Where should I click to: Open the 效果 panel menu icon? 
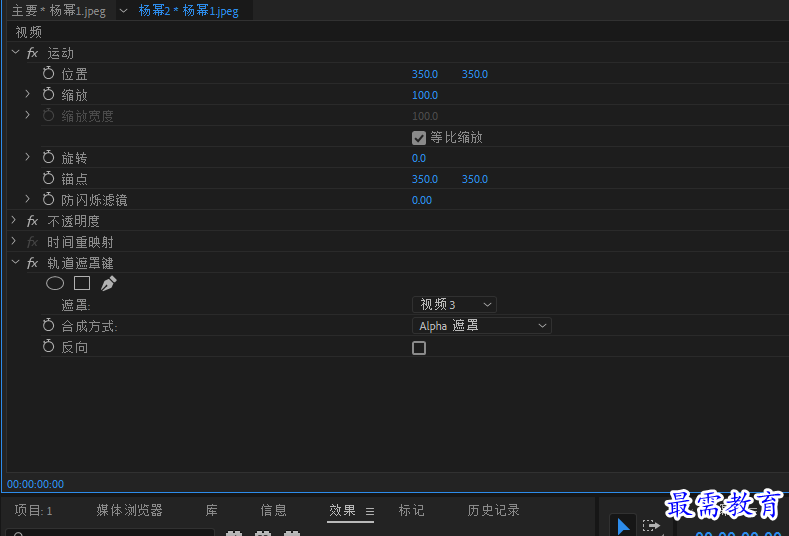(370, 511)
